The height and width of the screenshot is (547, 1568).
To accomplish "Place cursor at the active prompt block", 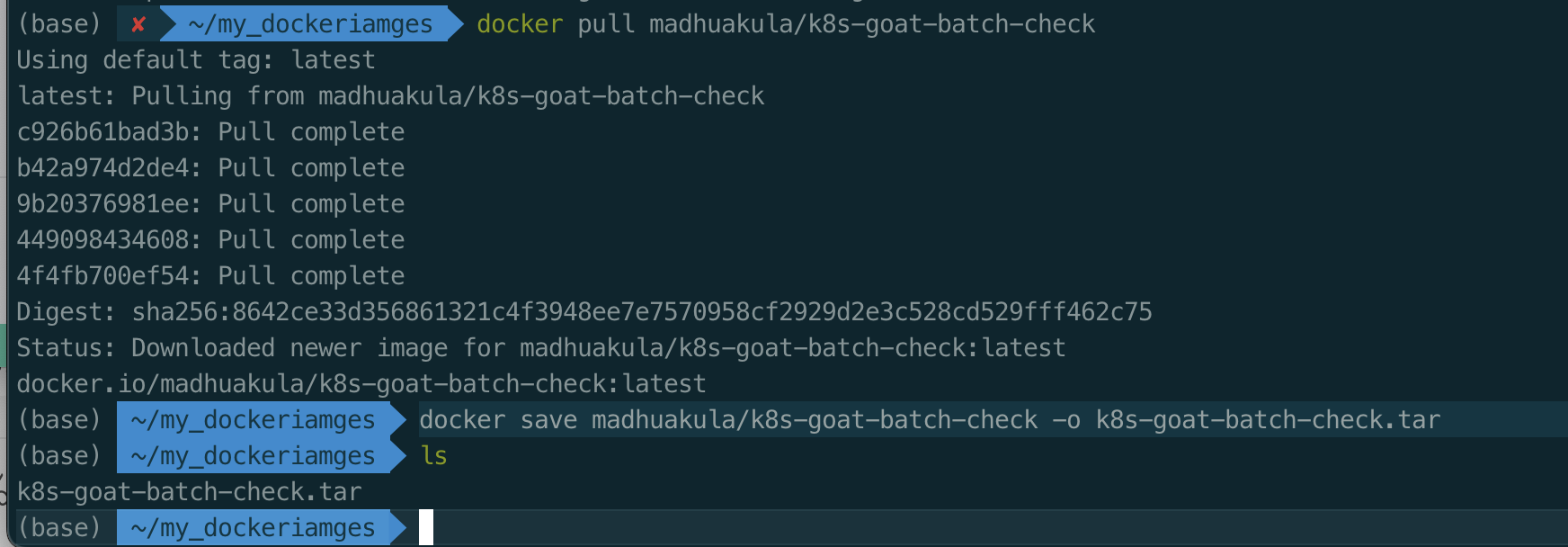I will (426, 527).
